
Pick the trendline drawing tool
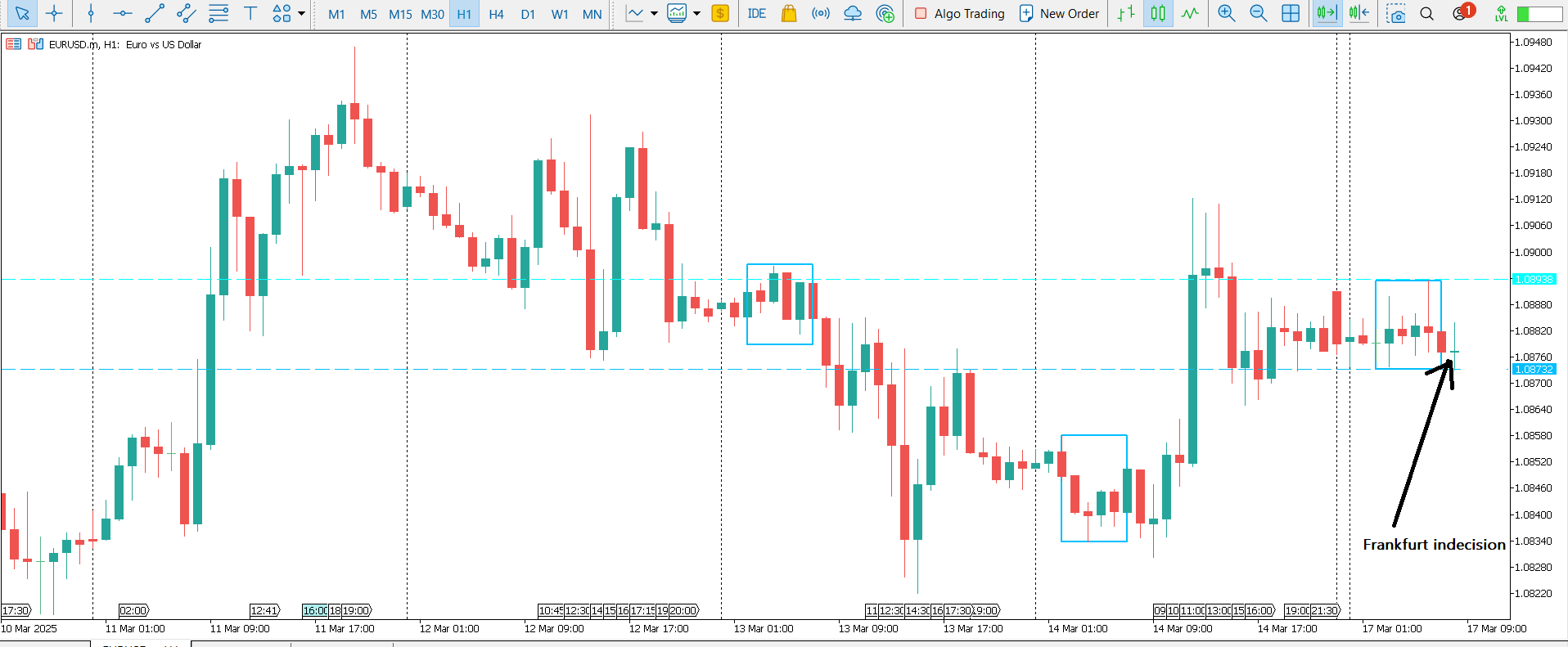tap(154, 14)
